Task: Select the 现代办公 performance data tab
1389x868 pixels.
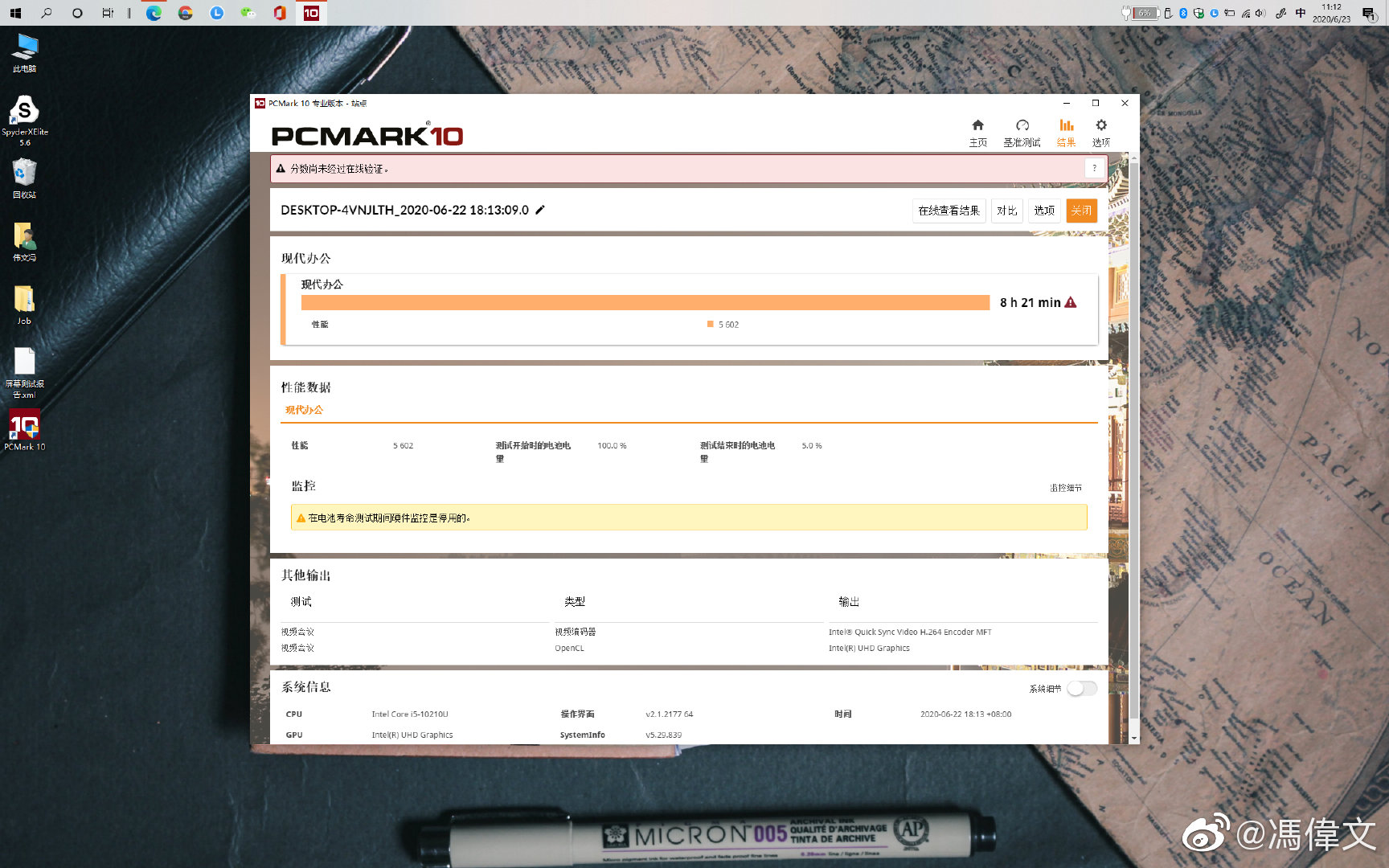Action: tap(304, 410)
